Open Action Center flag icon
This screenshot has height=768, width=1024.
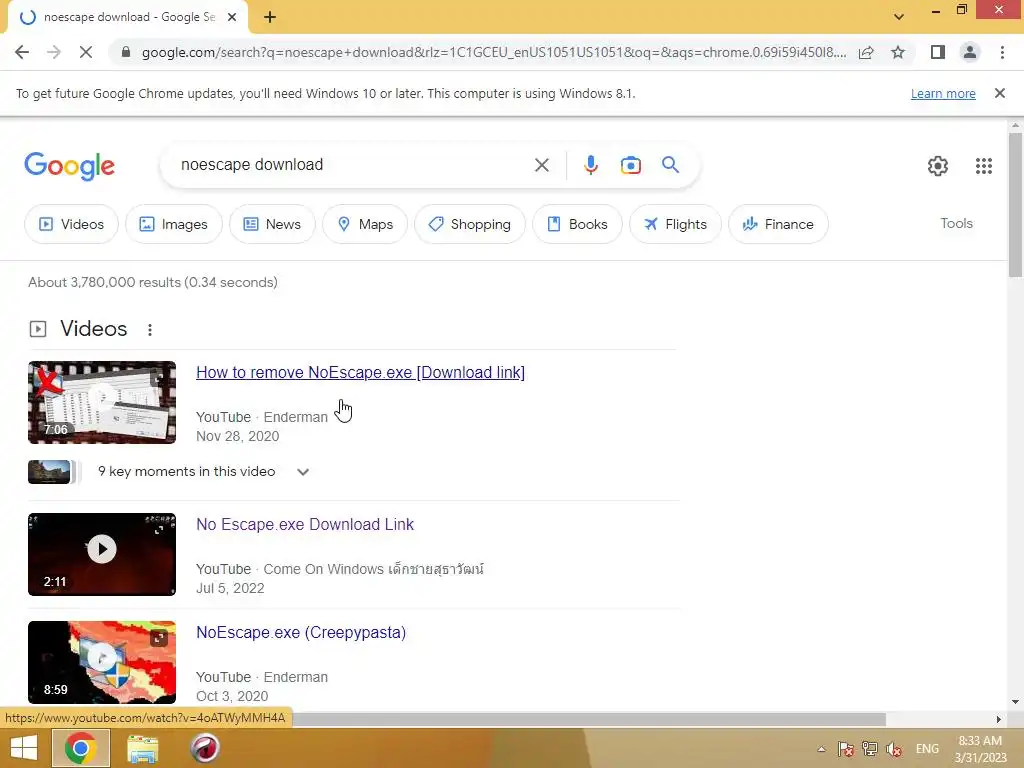click(845, 748)
